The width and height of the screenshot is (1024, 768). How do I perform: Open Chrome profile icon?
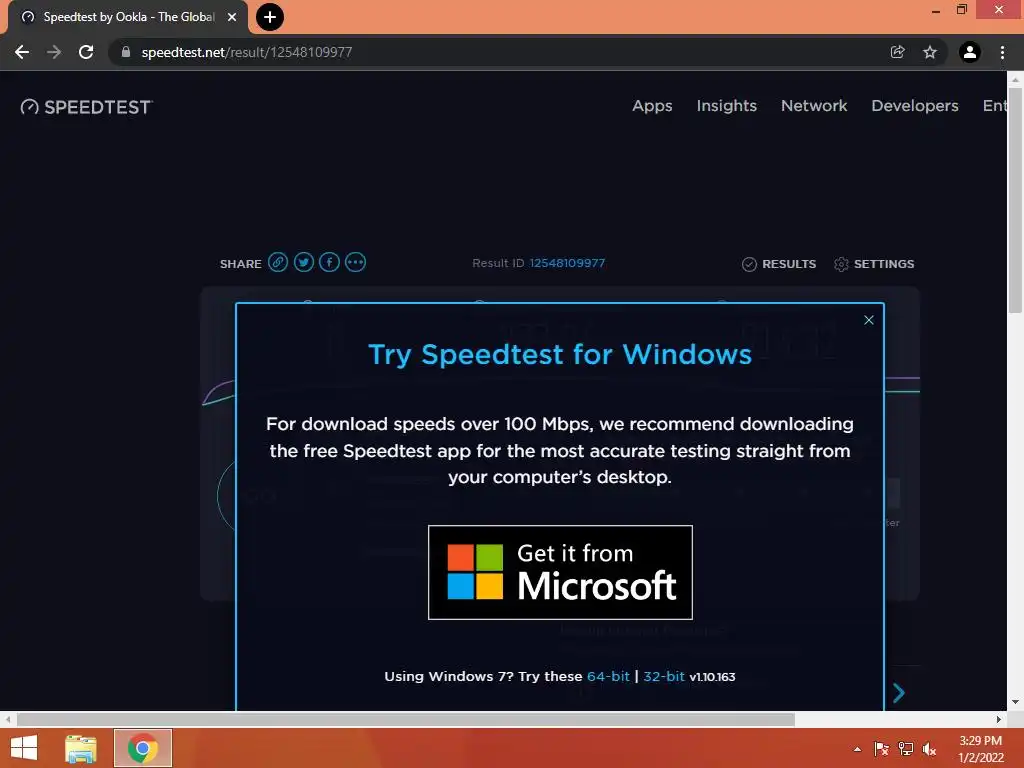coord(970,52)
